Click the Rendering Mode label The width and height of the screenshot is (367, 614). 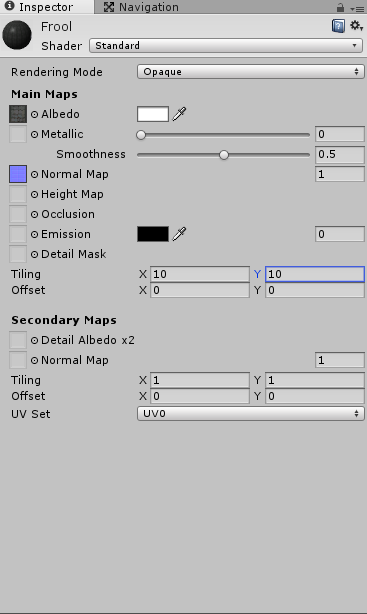tap(57, 72)
